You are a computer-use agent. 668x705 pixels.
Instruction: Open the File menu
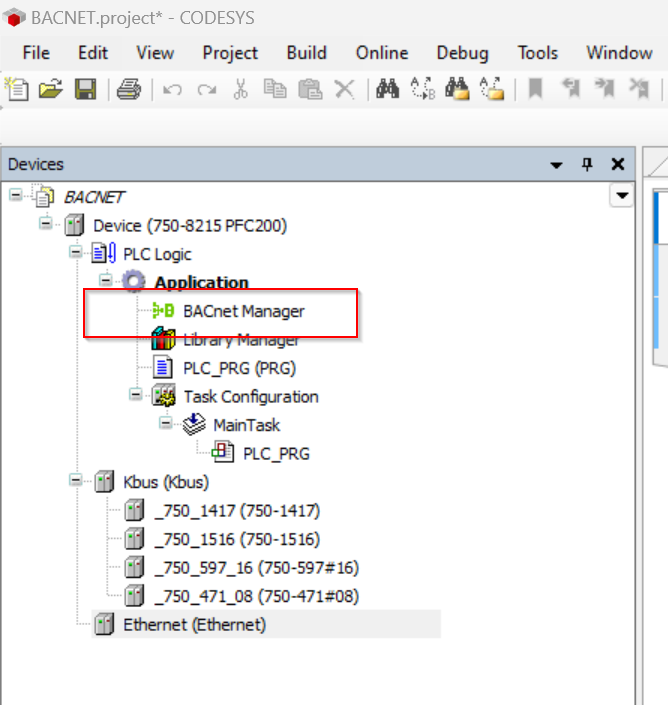click(x=36, y=53)
